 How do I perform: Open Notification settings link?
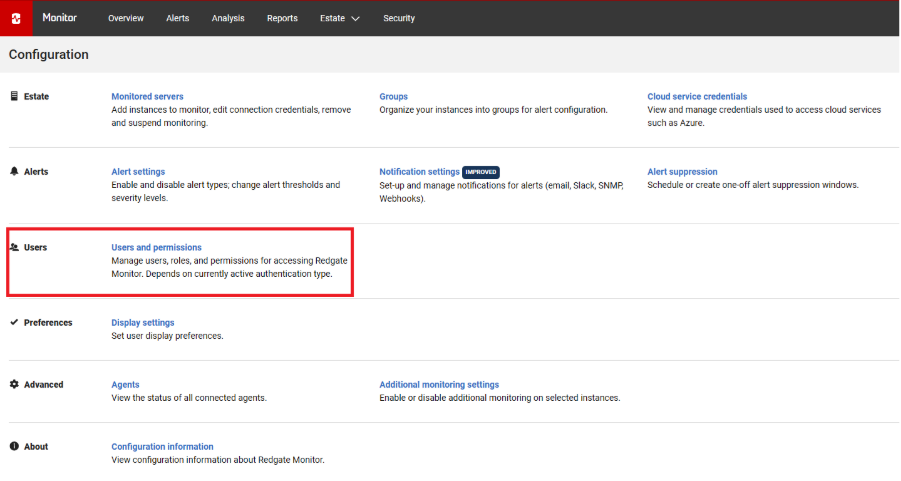419,172
